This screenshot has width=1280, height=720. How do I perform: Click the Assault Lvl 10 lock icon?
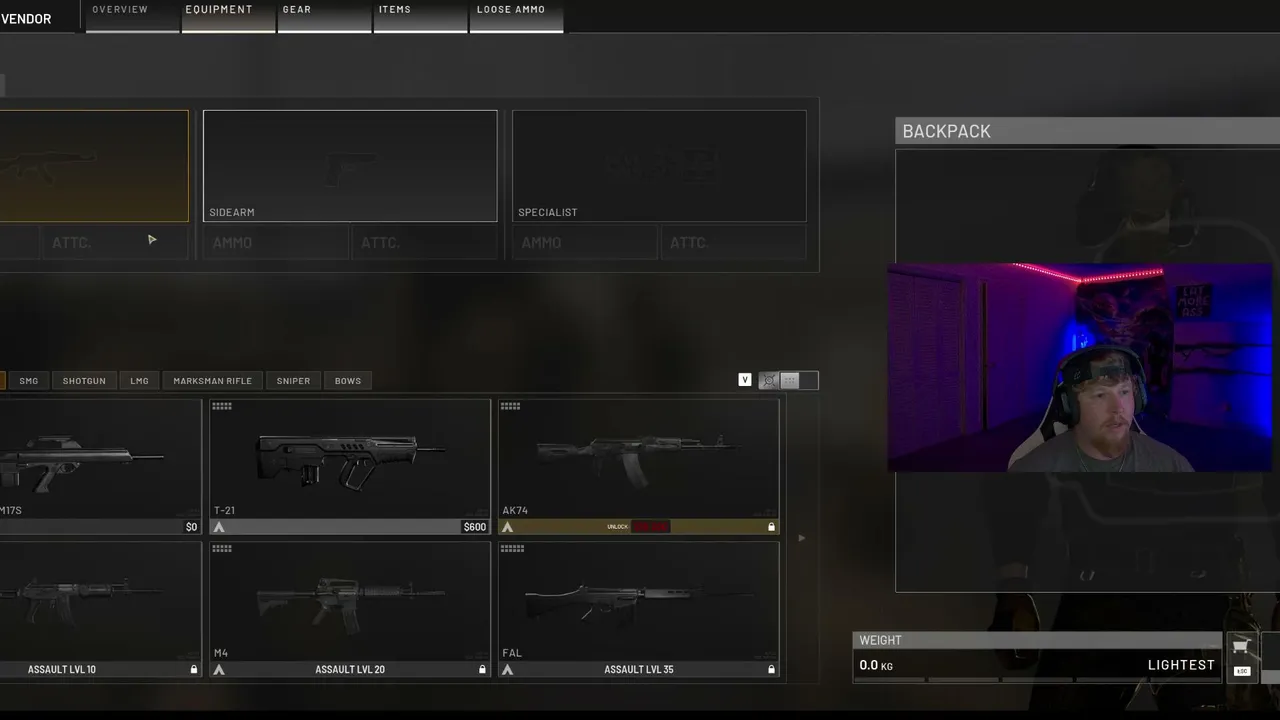click(194, 670)
